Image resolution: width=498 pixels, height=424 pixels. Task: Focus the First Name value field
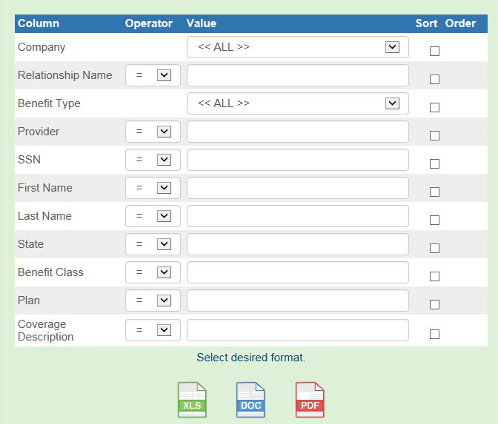(298, 188)
